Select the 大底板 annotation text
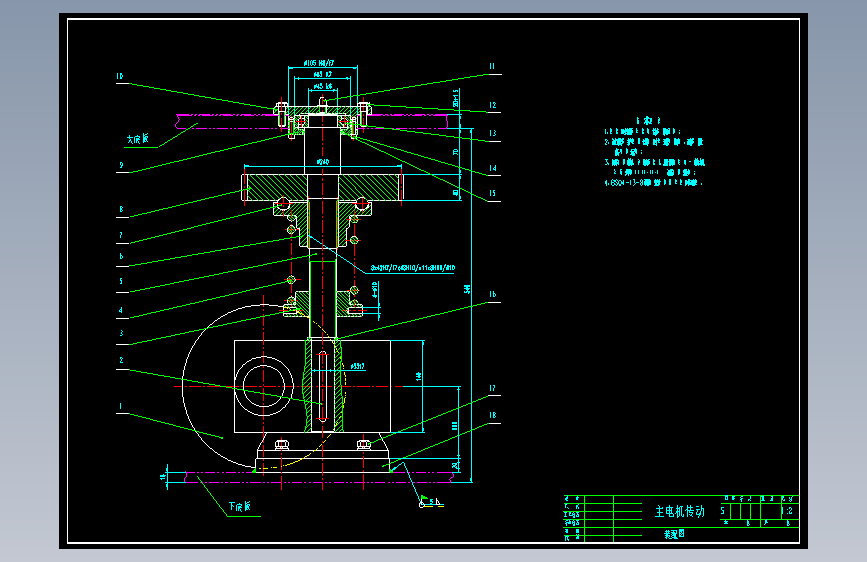This screenshot has width=867, height=562. click(138, 139)
